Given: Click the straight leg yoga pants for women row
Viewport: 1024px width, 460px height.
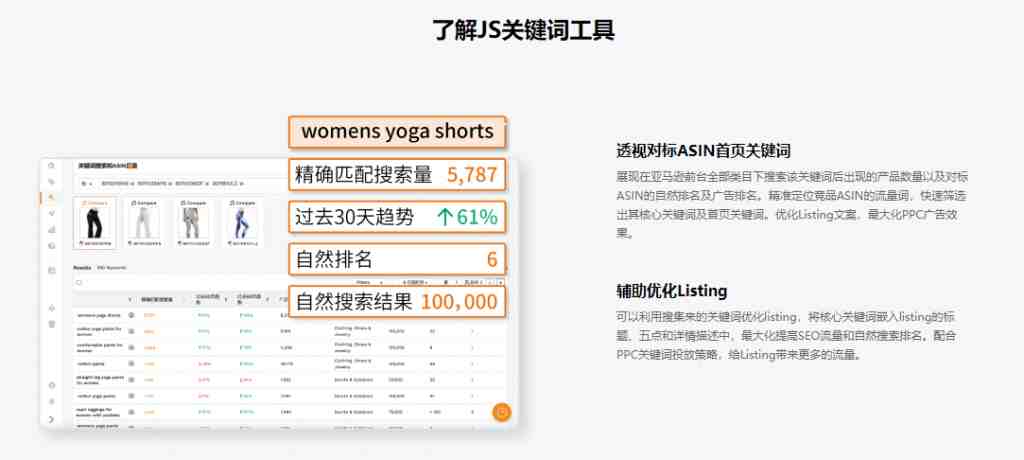Looking at the screenshot, I should coord(290,380).
